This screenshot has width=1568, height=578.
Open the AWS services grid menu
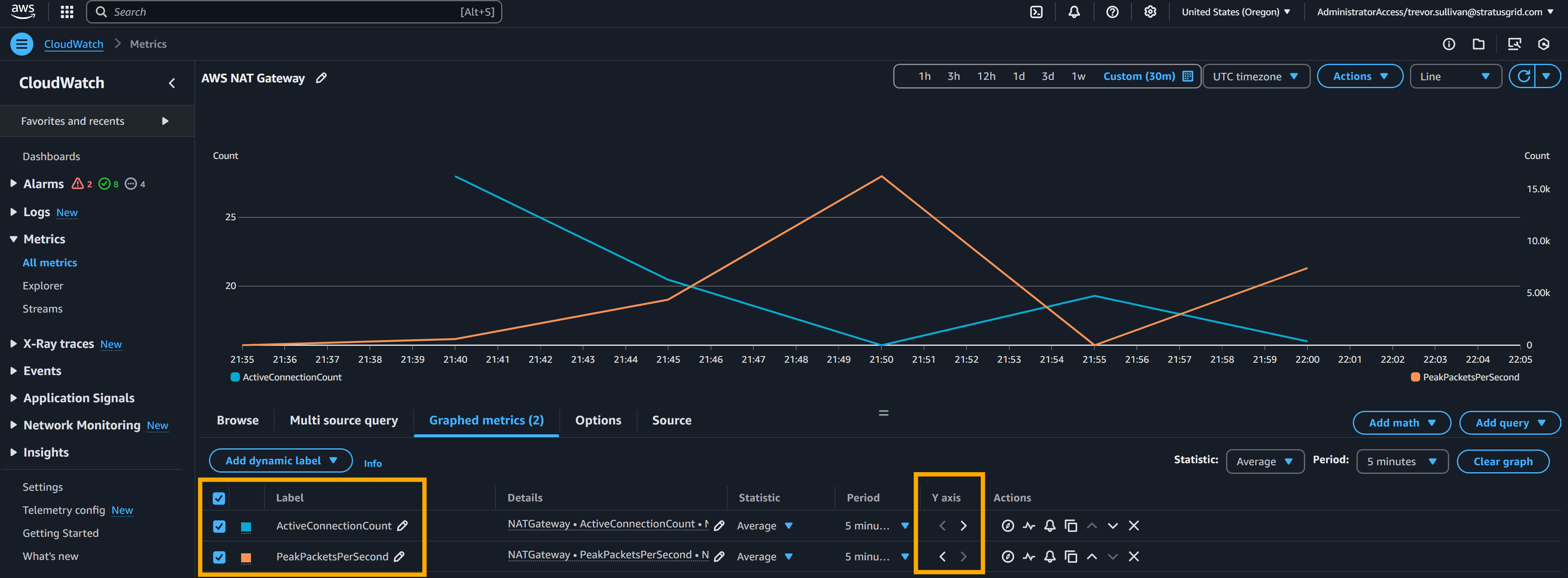67,12
